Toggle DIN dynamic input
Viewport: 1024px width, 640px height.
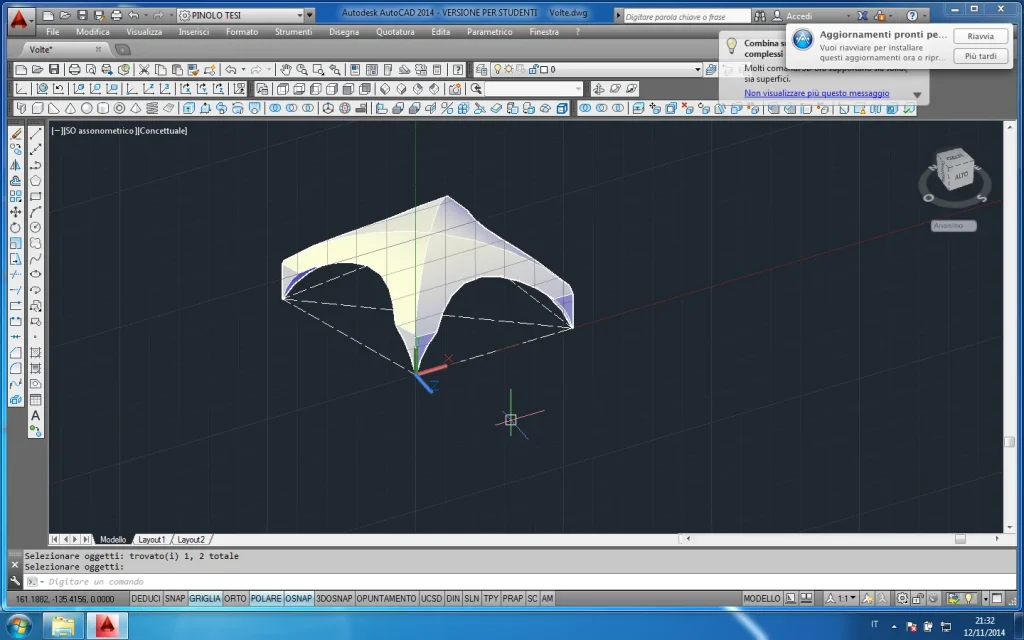pyautogui.click(x=453, y=598)
